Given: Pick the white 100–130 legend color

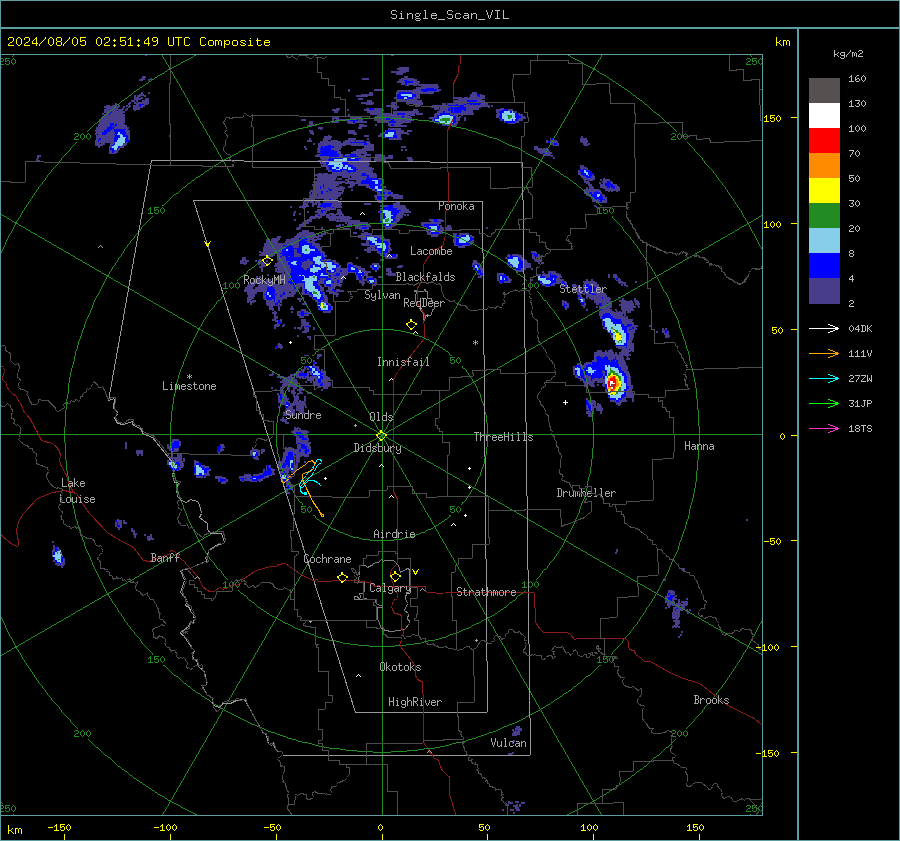Looking at the screenshot, I should click(x=824, y=116).
